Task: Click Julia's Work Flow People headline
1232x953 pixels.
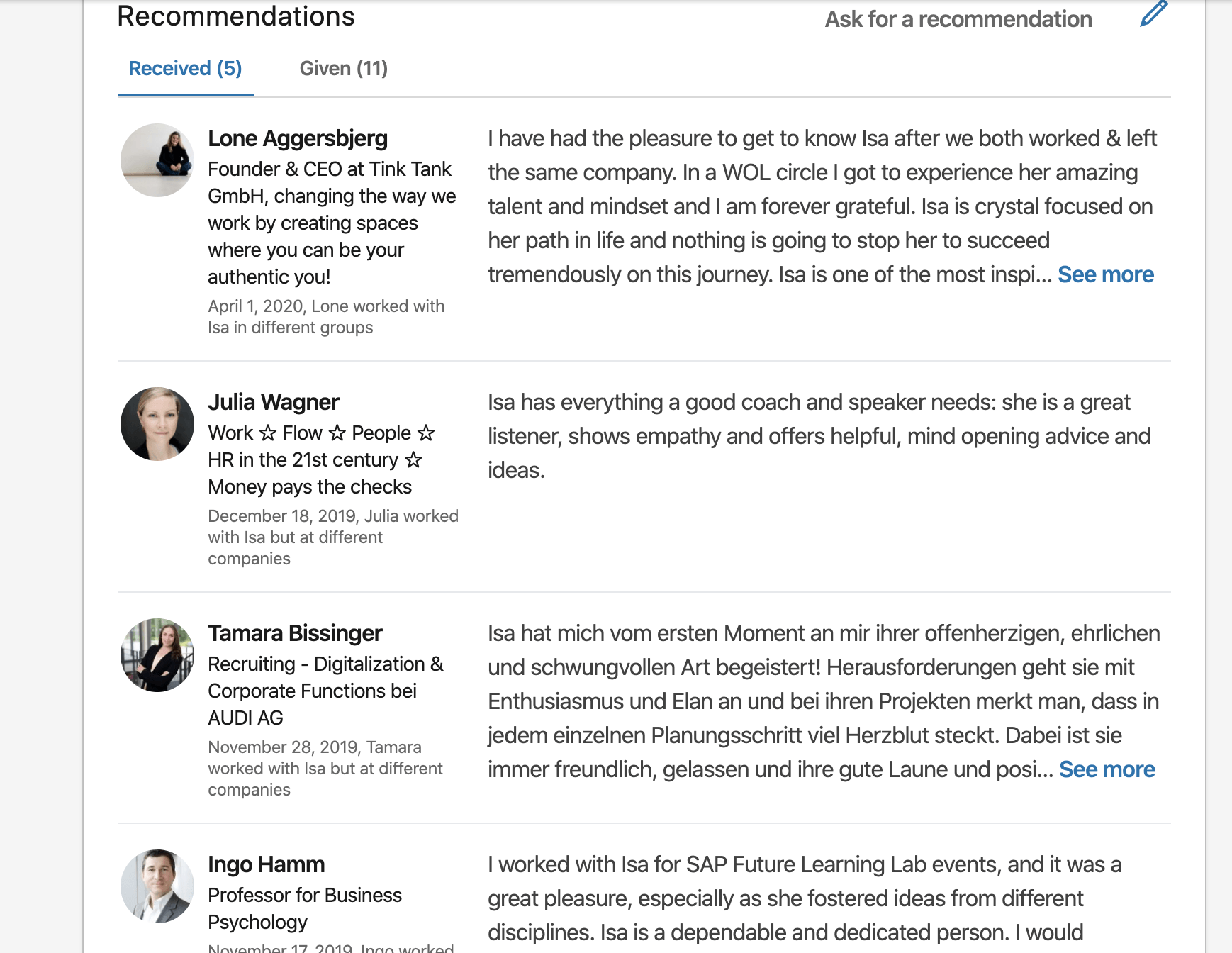Action: click(320, 459)
